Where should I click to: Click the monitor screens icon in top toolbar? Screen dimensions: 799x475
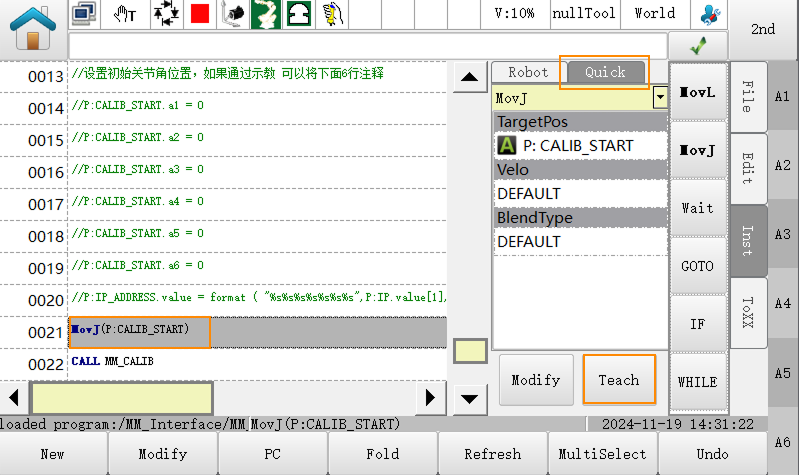86,15
